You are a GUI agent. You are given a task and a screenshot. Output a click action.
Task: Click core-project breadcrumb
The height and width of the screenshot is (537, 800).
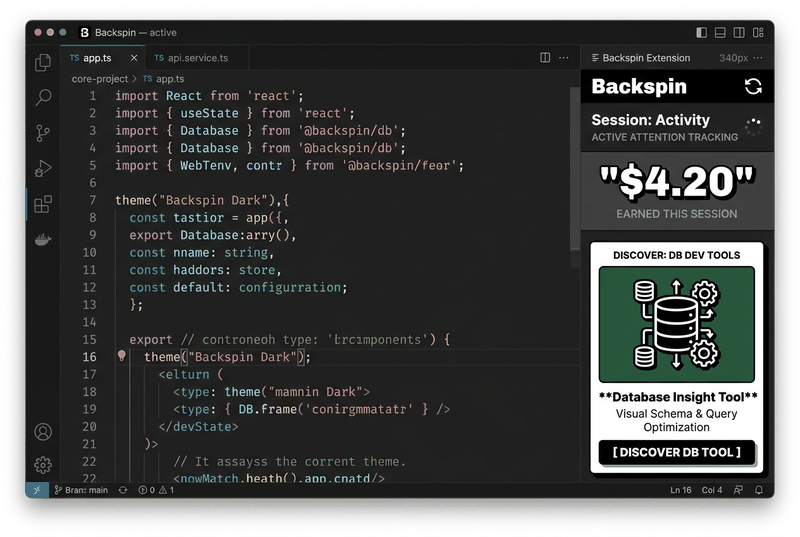[99, 79]
